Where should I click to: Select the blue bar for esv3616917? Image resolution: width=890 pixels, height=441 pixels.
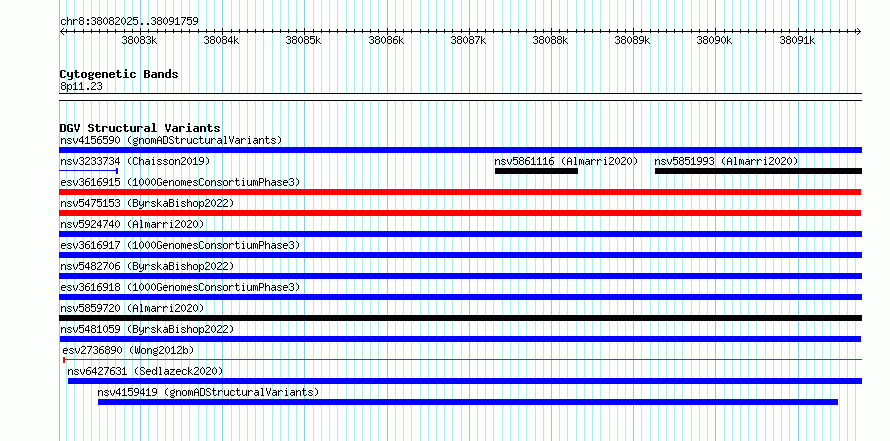click(x=460, y=255)
